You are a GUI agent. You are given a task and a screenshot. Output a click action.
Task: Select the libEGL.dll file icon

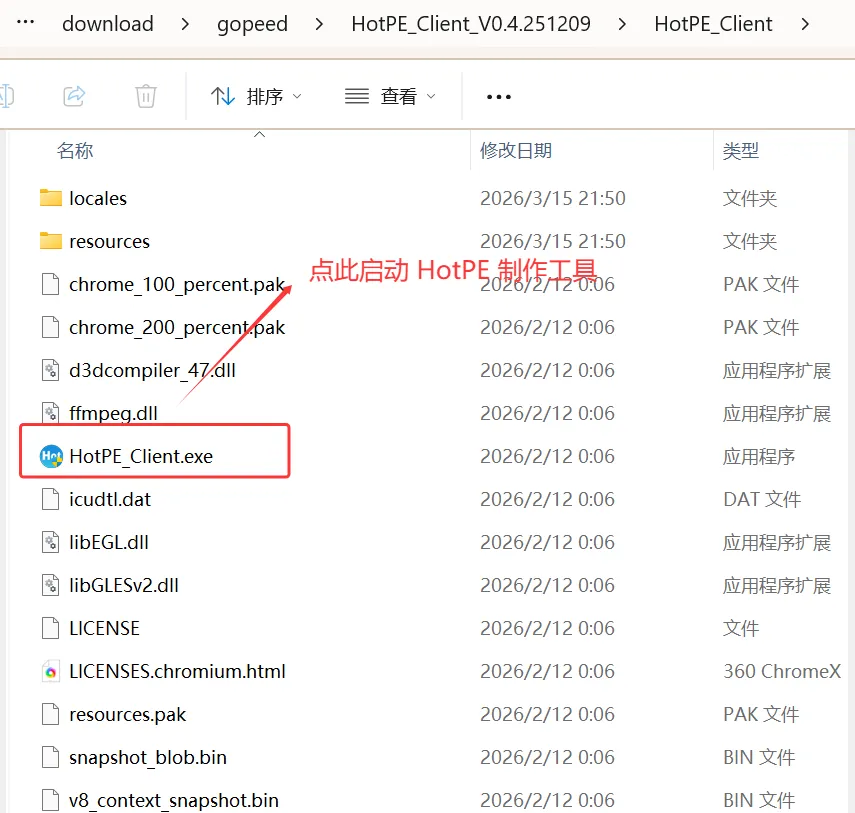coord(51,542)
